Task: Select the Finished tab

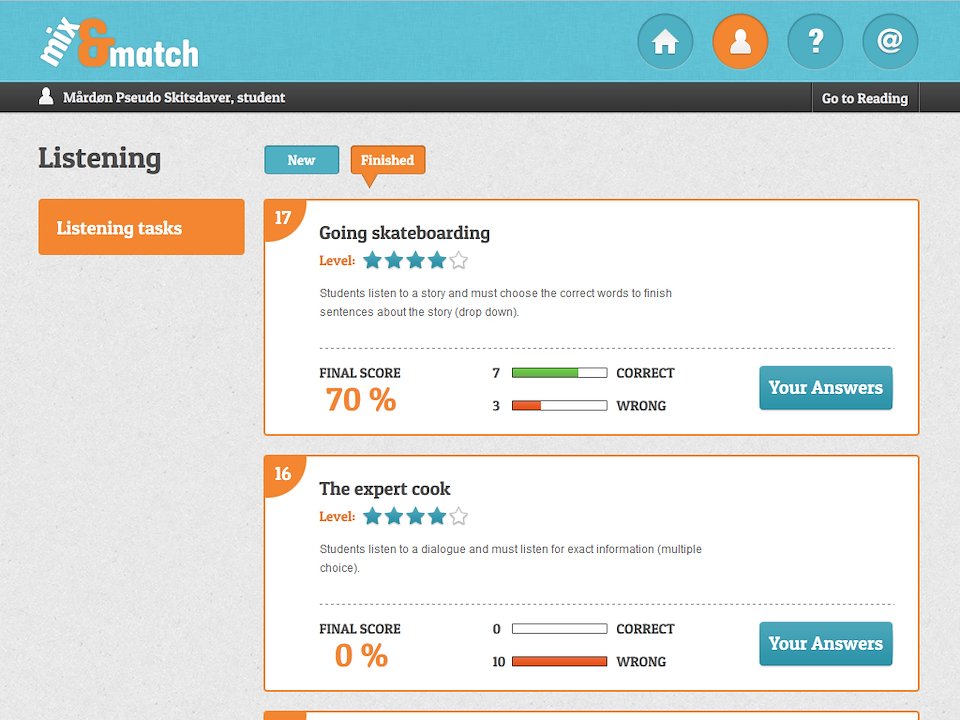Action: click(x=388, y=160)
